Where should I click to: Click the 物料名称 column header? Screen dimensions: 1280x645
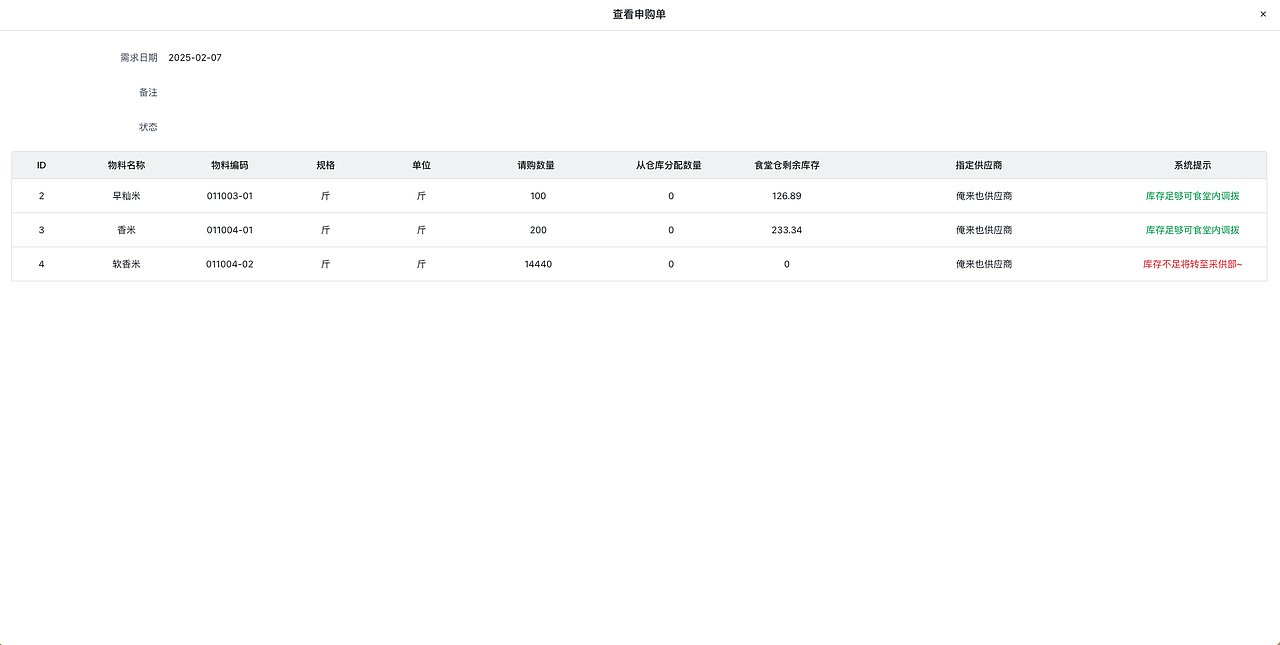pyautogui.click(x=126, y=165)
